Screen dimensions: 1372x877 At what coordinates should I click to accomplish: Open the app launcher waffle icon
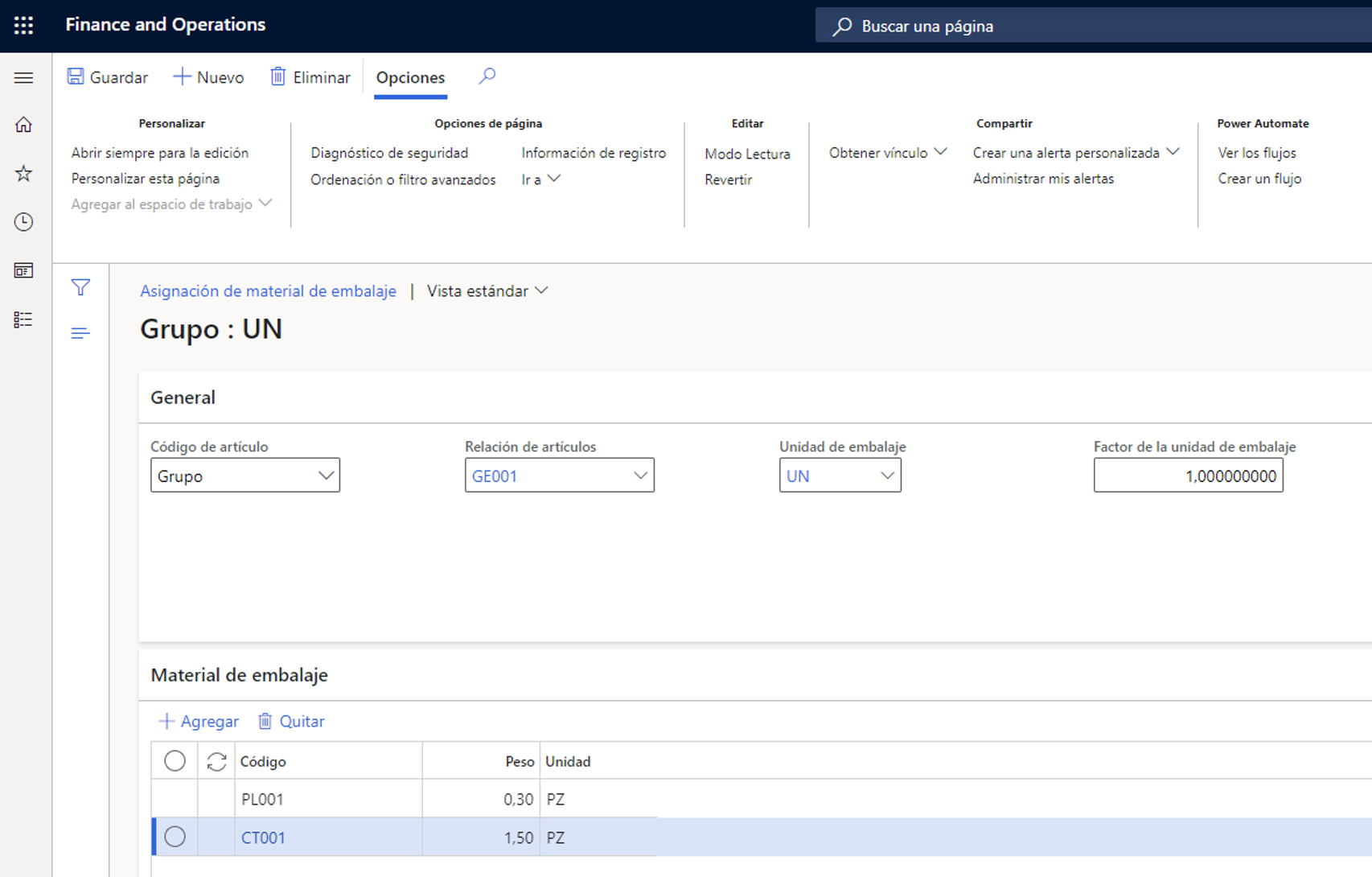(x=24, y=25)
